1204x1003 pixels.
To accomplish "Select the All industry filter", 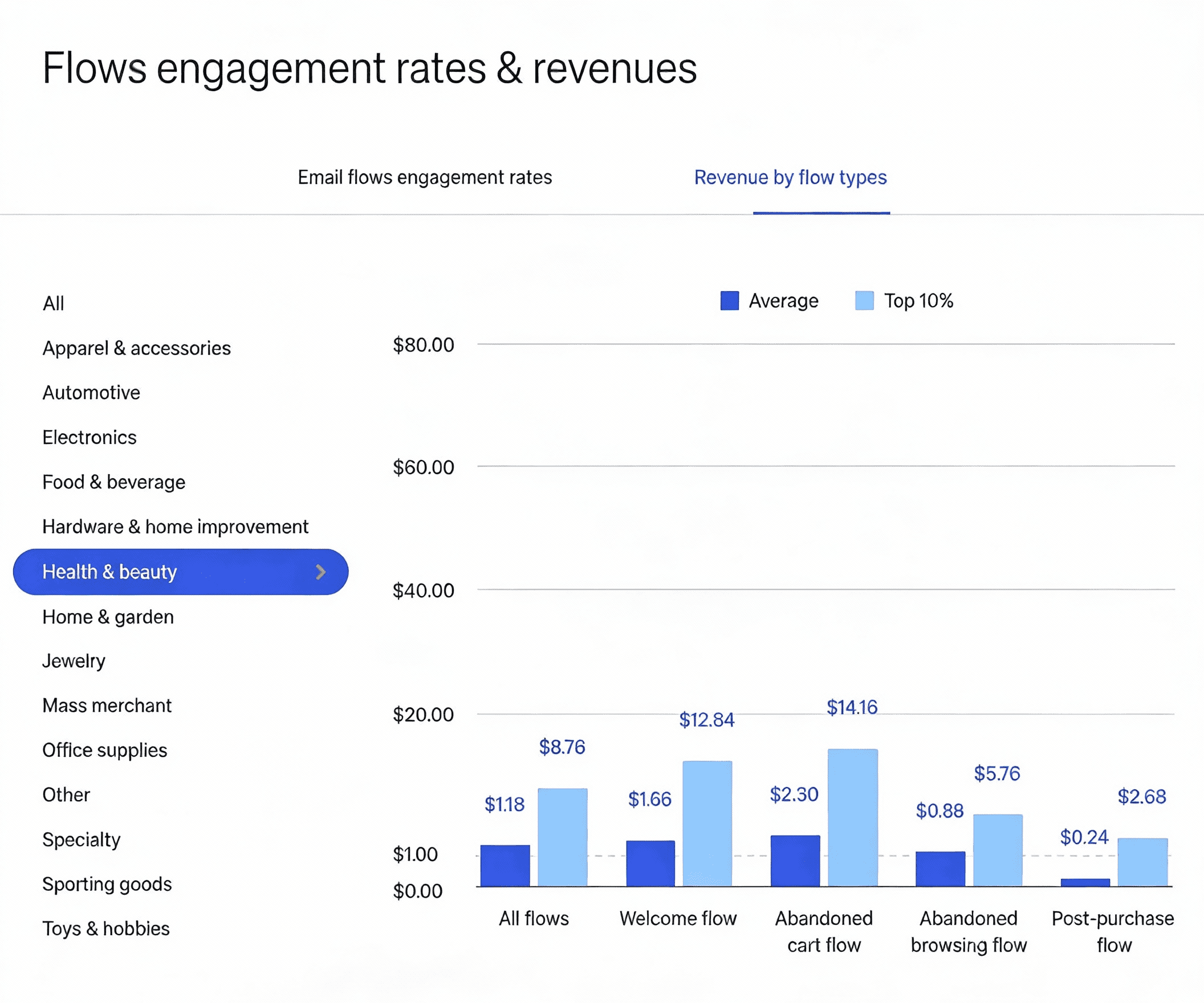I will pos(54,303).
